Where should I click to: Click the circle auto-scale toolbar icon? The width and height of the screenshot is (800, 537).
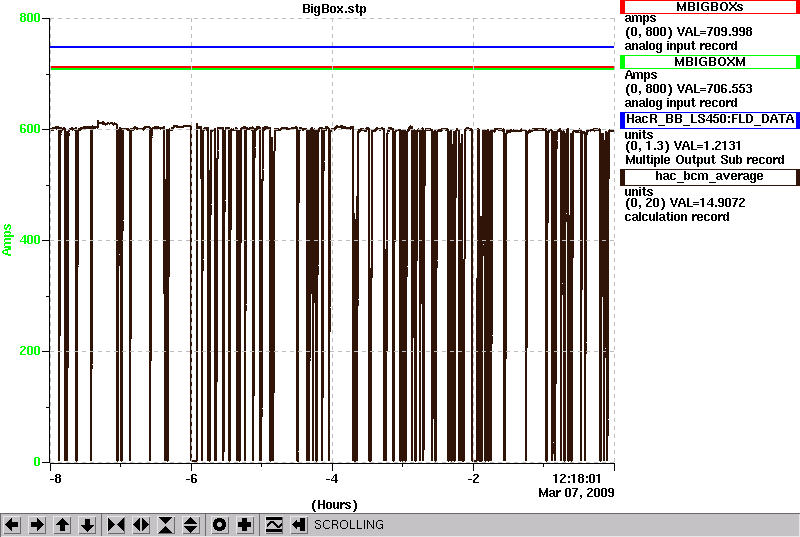[x=220, y=525]
